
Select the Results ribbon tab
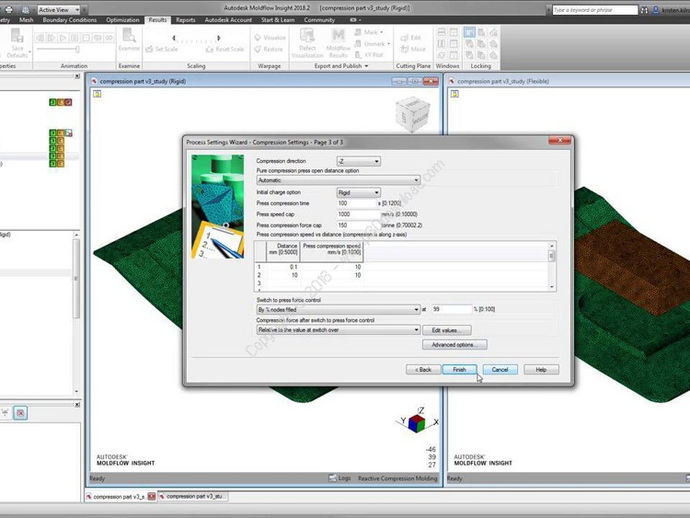158,20
